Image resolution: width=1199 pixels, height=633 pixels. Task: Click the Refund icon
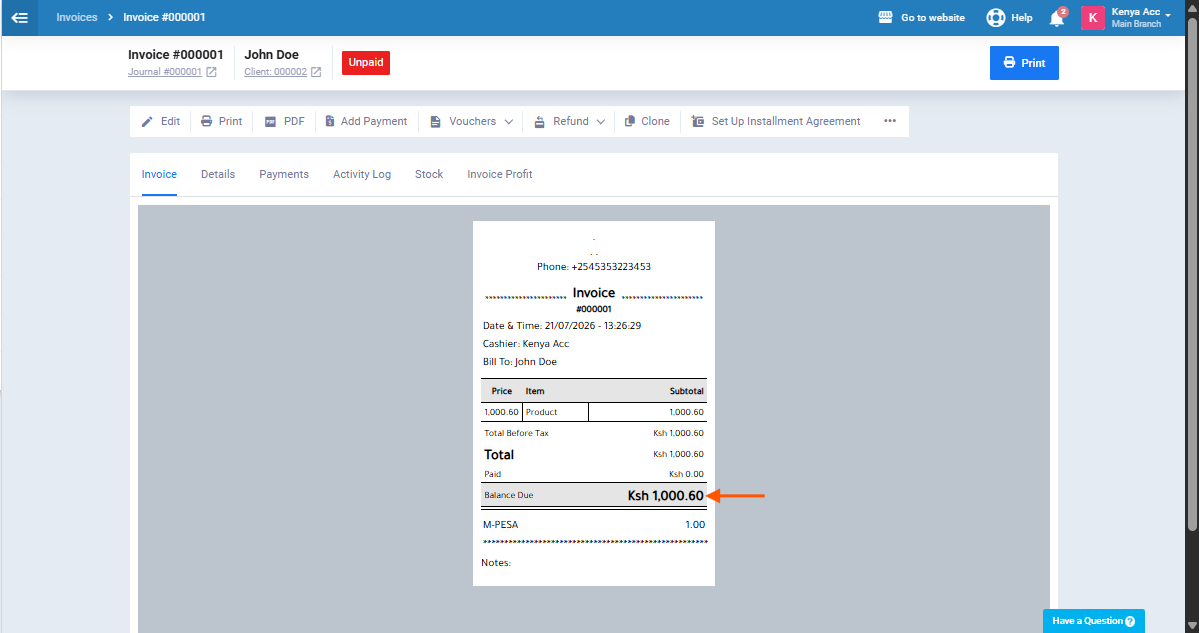tap(540, 122)
